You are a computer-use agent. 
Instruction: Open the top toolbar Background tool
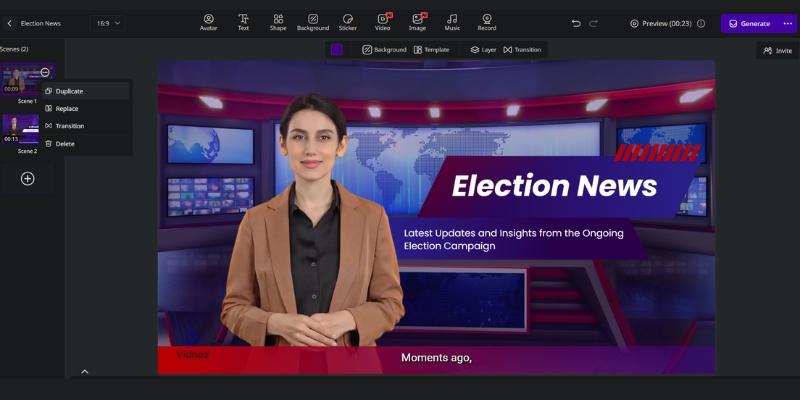point(313,23)
